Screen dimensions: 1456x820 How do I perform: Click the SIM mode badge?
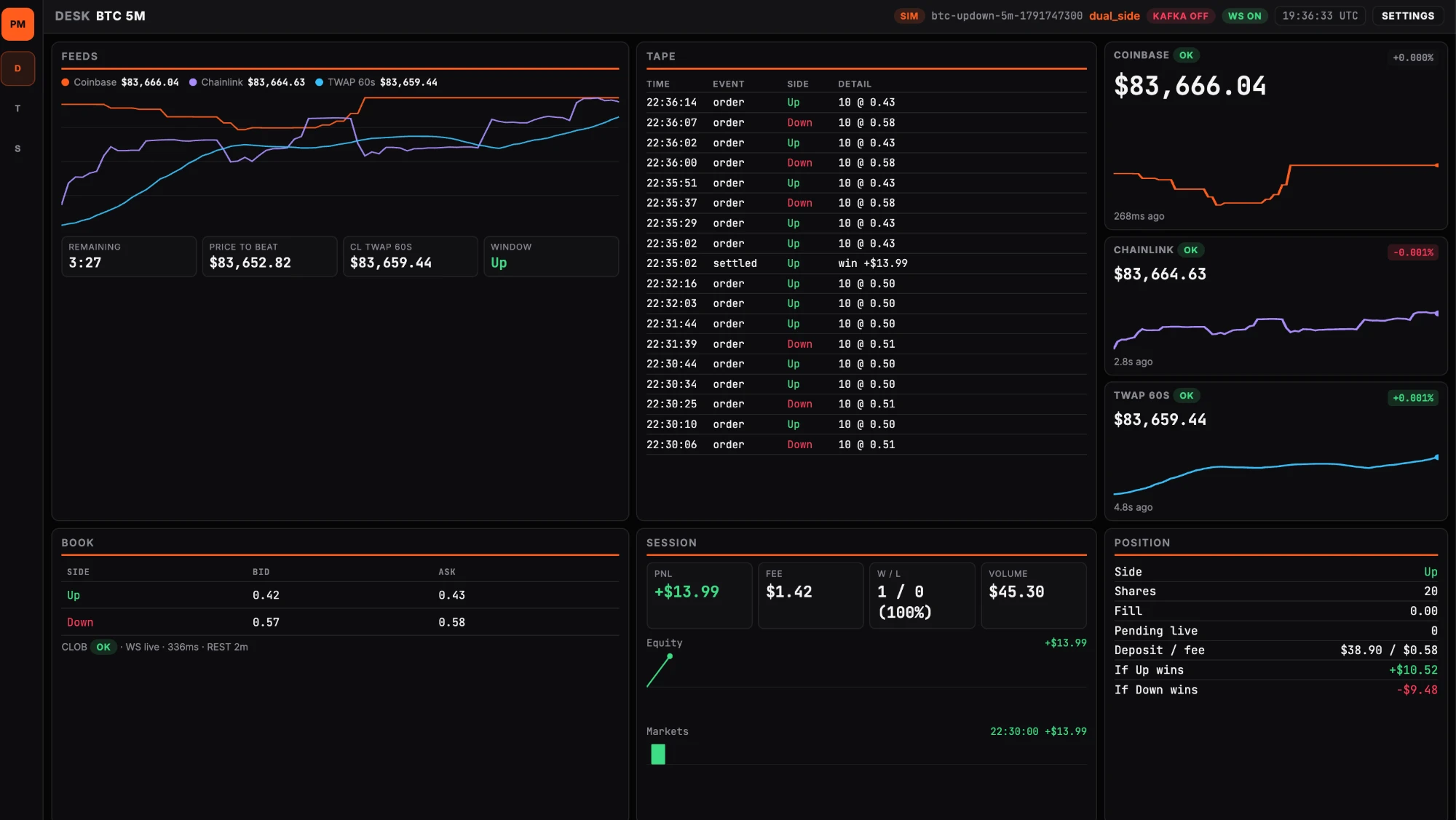click(x=909, y=16)
